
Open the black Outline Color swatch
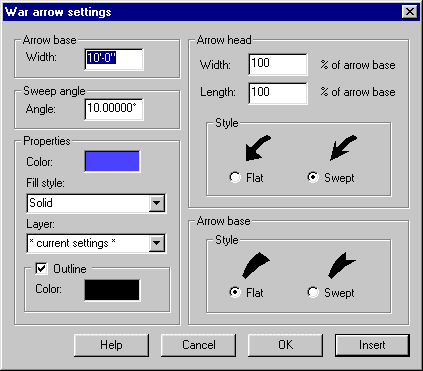(x=112, y=290)
